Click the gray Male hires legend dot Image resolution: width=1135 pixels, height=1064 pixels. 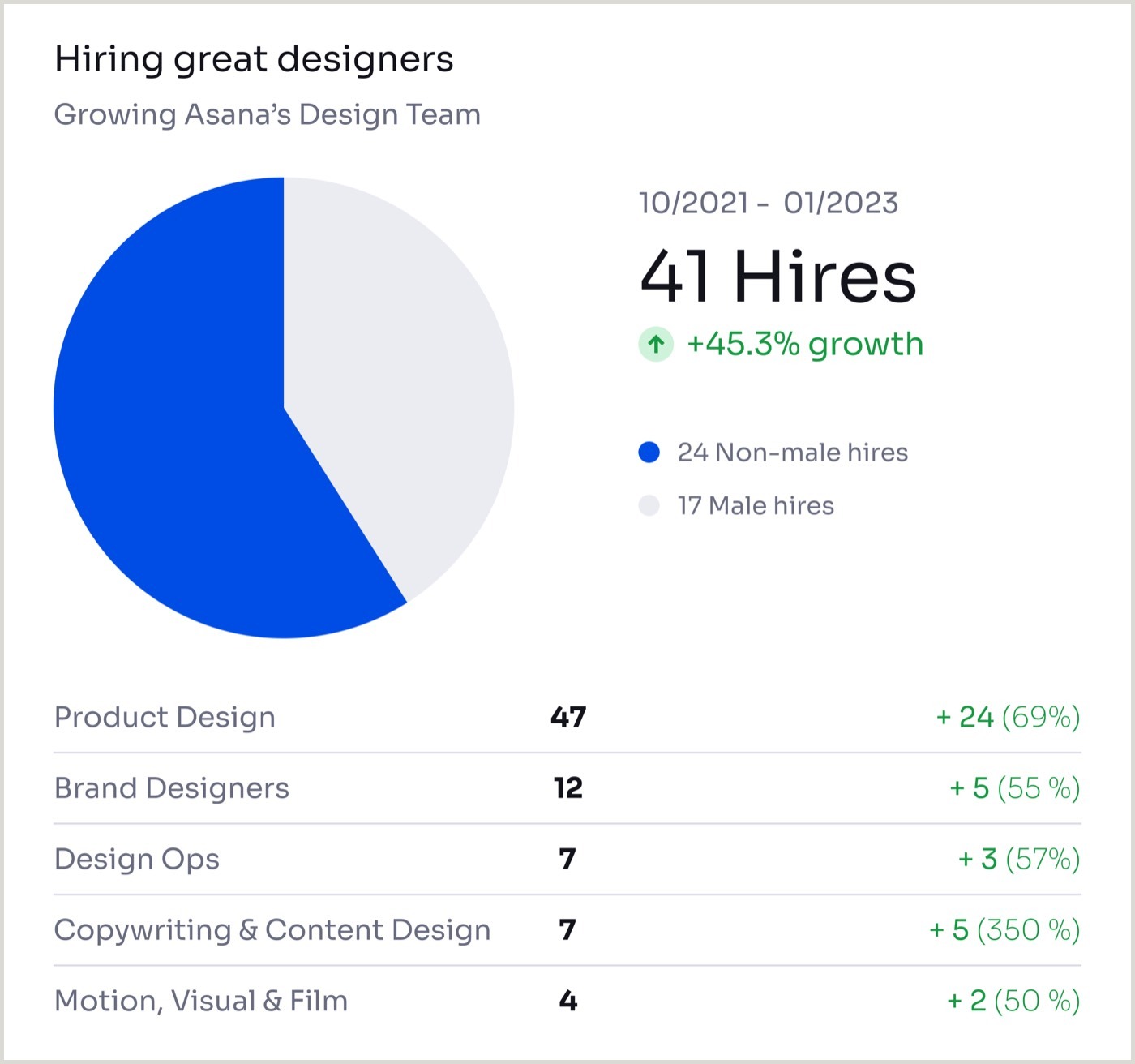coord(649,506)
